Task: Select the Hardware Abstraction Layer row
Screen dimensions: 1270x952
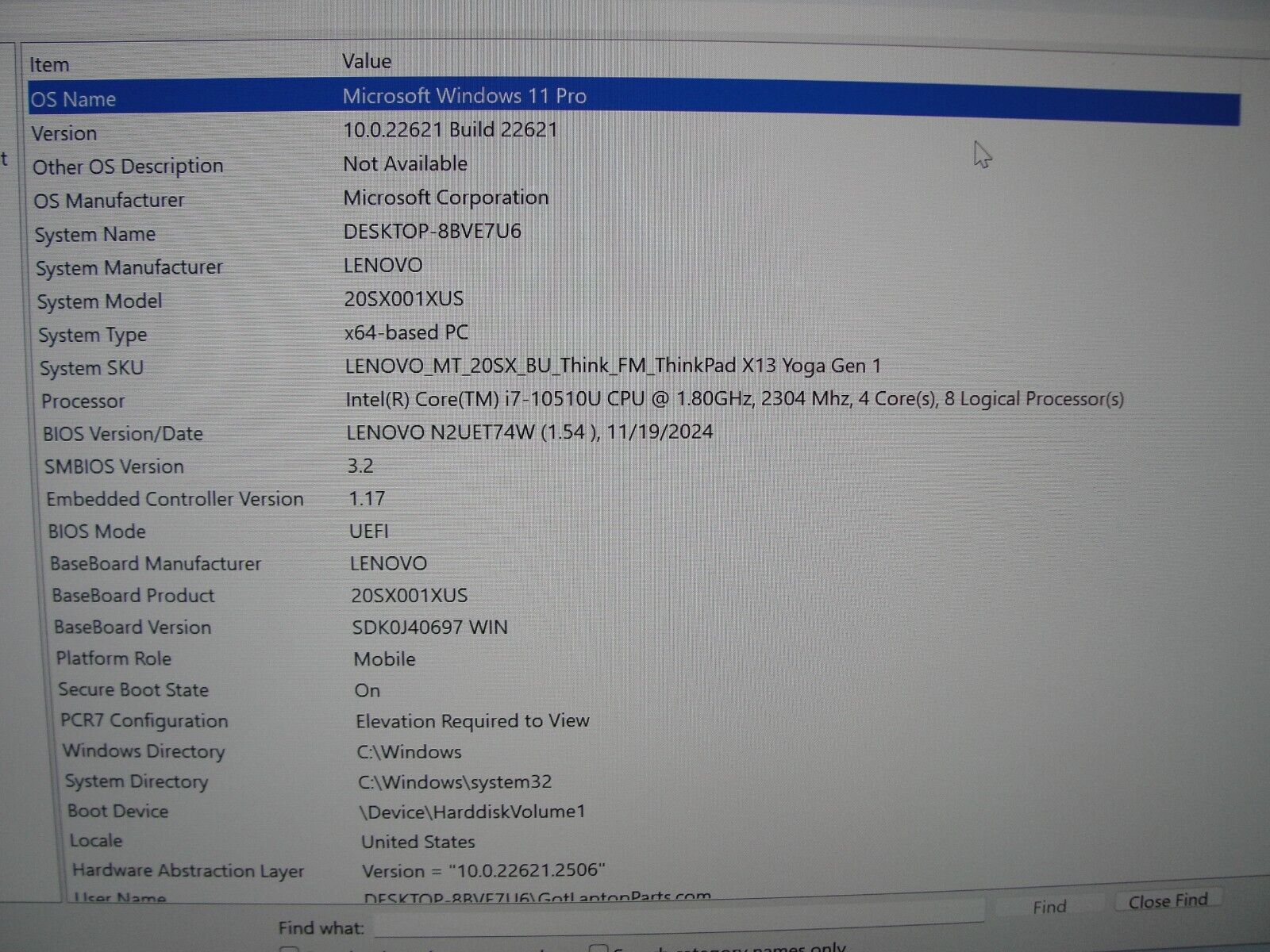Action: coord(188,871)
